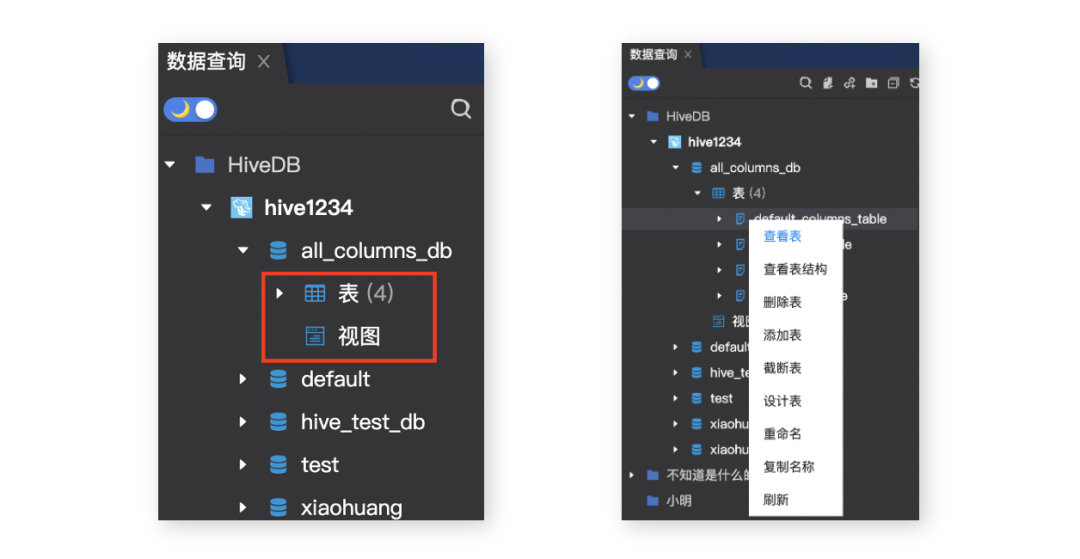
Task: Select the fully labeled xiaohuang database
Action: [351, 508]
